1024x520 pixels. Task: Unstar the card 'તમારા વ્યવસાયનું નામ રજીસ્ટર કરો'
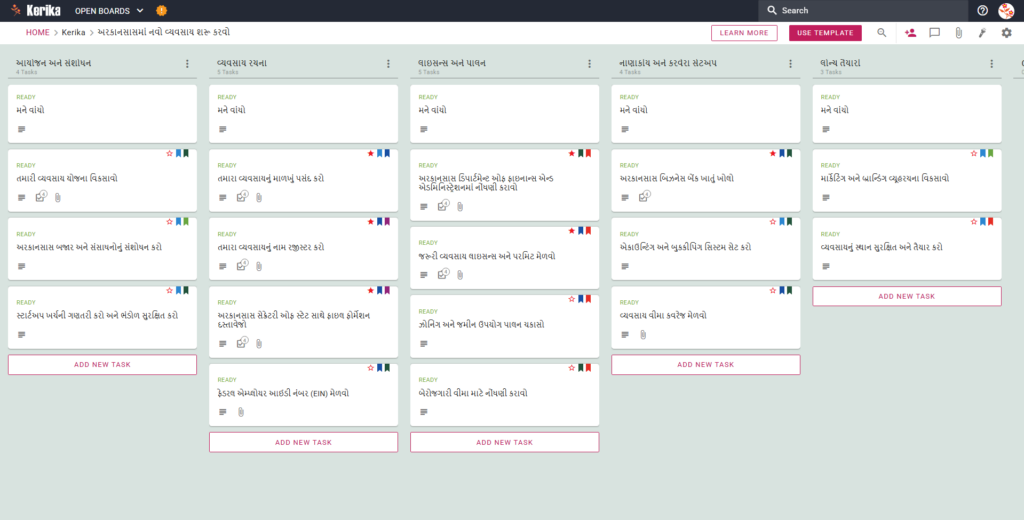click(370, 222)
